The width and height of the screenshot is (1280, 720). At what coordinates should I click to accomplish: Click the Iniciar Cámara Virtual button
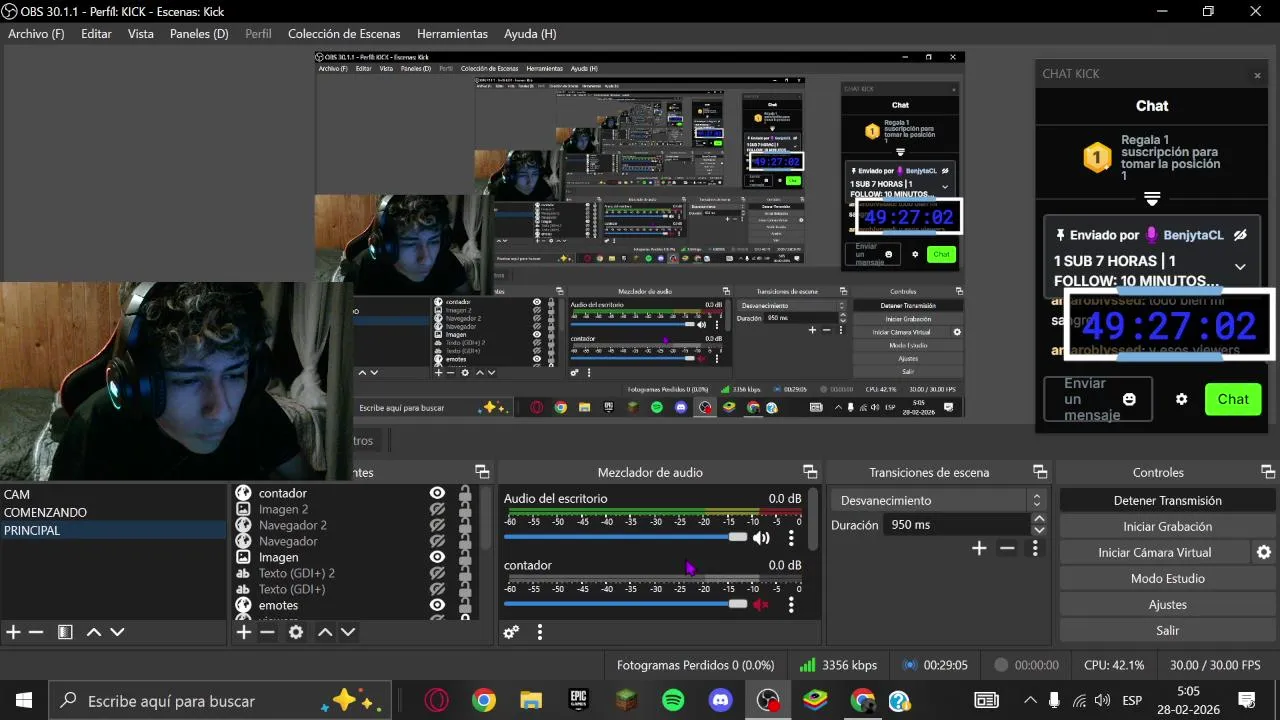click(1154, 552)
